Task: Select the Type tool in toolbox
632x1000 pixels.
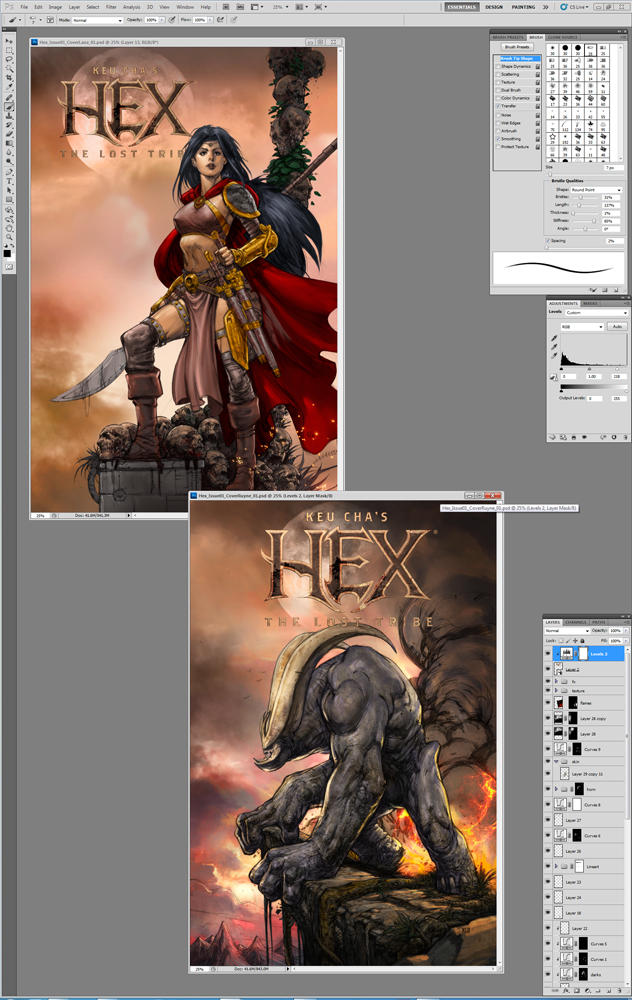Action: [x=9, y=180]
